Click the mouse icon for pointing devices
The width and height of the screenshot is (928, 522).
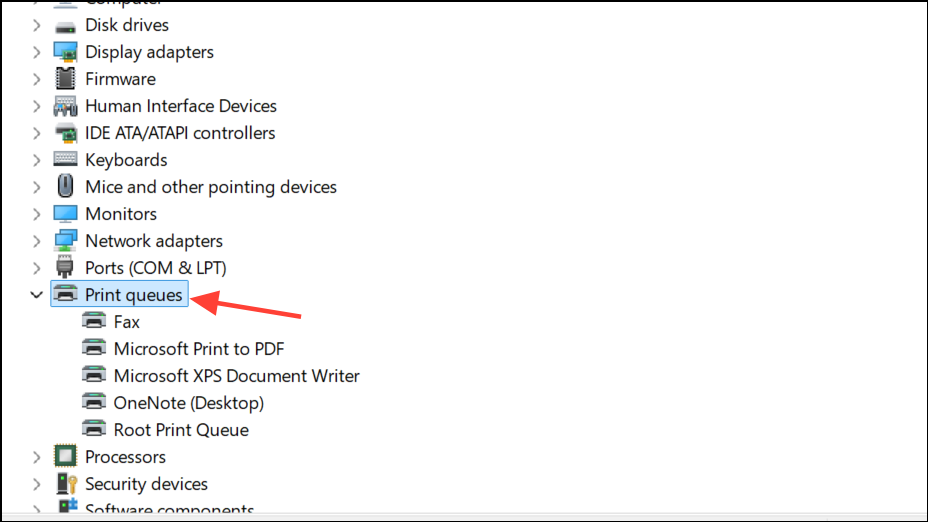pos(65,187)
